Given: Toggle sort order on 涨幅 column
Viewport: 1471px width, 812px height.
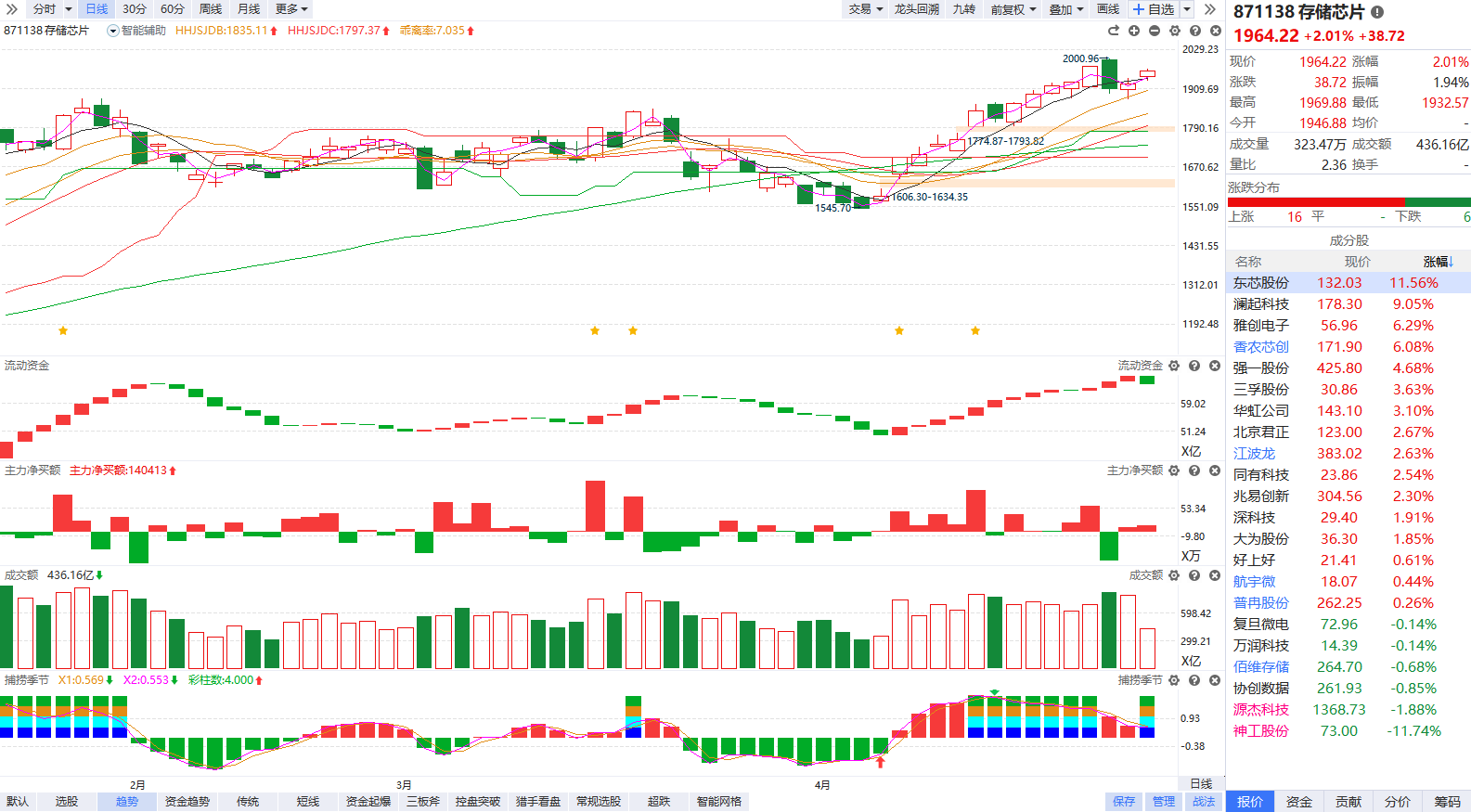Looking at the screenshot, I should point(1439,262).
